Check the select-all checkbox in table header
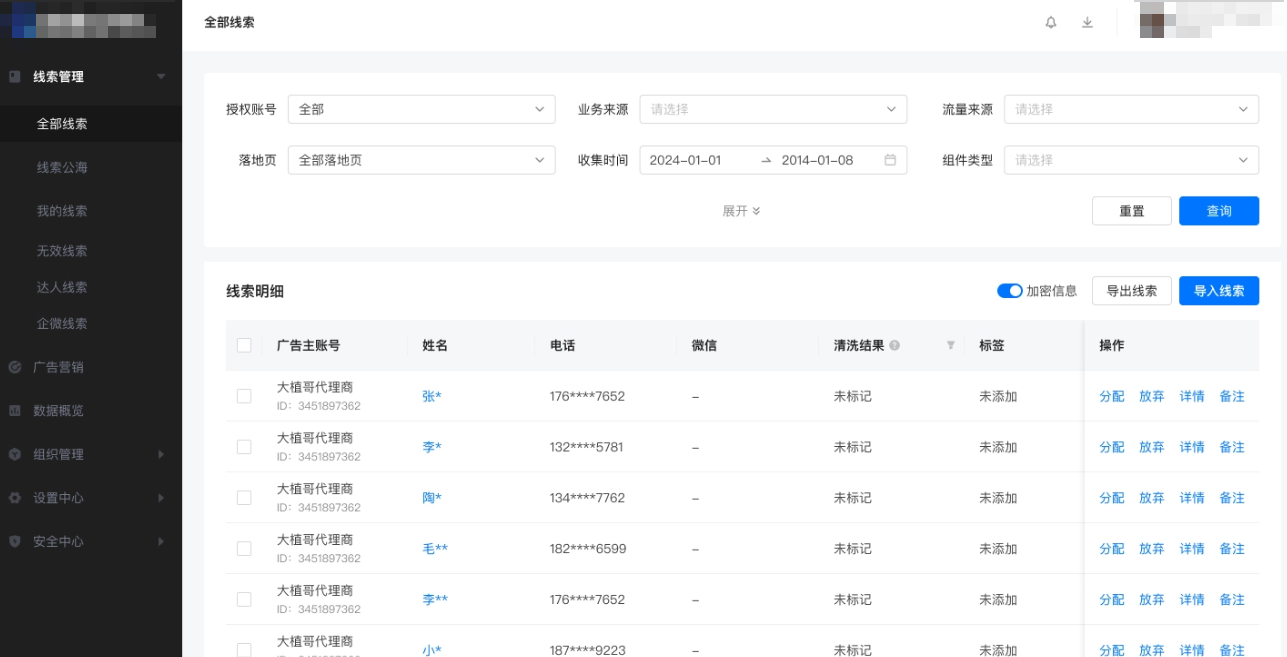Image resolution: width=1287 pixels, height=657 pixels. point(243,344)
